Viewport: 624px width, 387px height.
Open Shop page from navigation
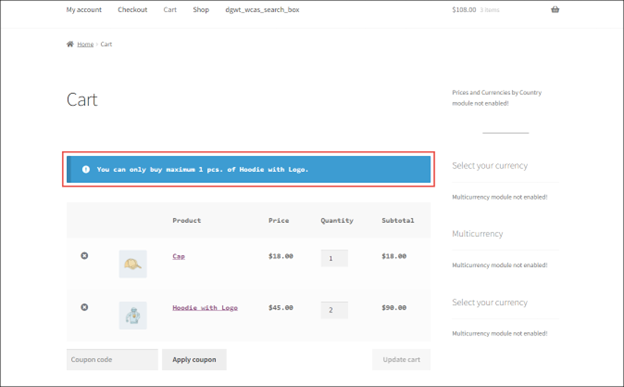point(201,10)
